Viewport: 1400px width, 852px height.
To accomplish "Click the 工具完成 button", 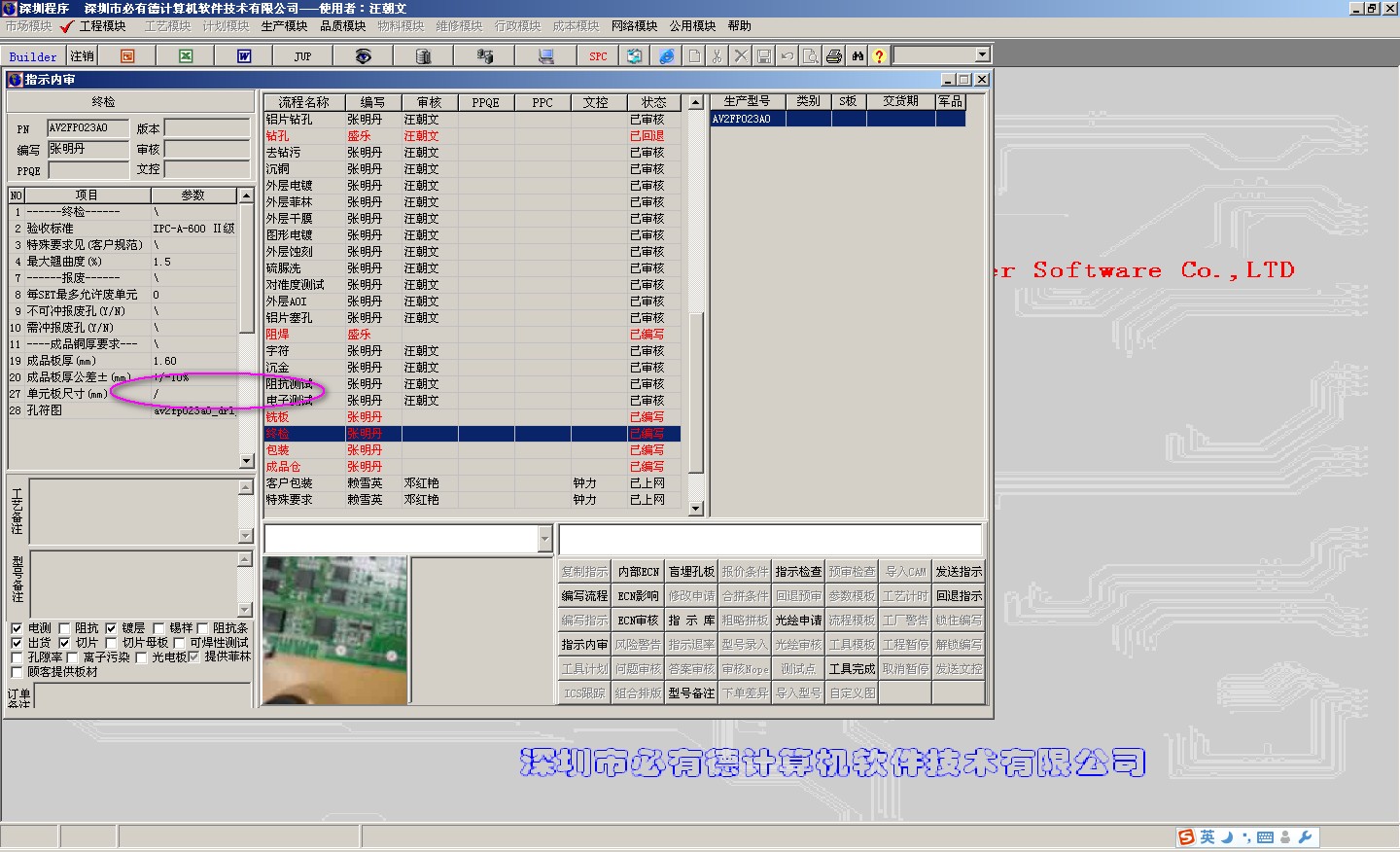I will click(852, 669).
